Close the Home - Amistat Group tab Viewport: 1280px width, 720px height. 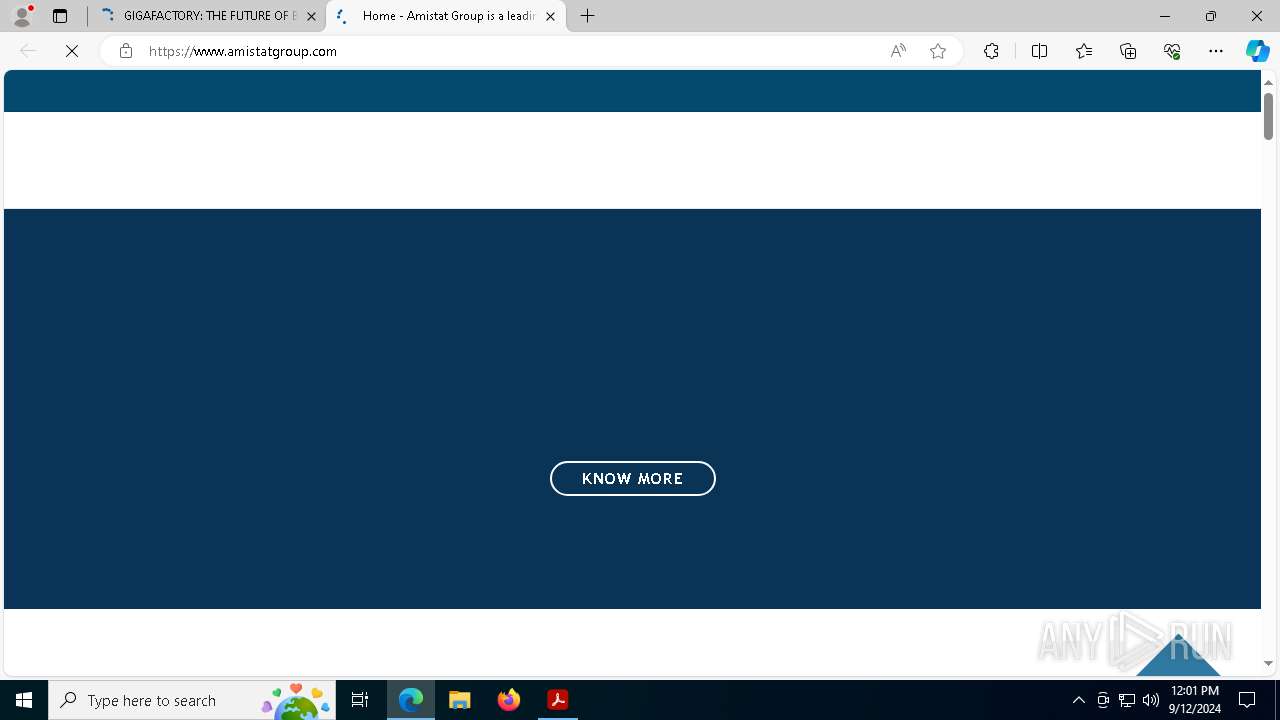(x=550, y=16)
